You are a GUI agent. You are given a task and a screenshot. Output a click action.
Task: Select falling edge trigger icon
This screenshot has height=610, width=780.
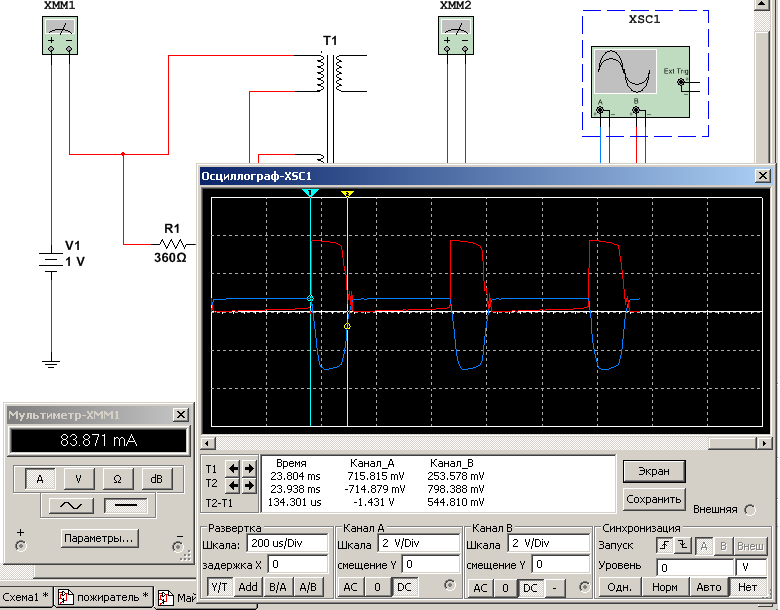tap(683, 545)
